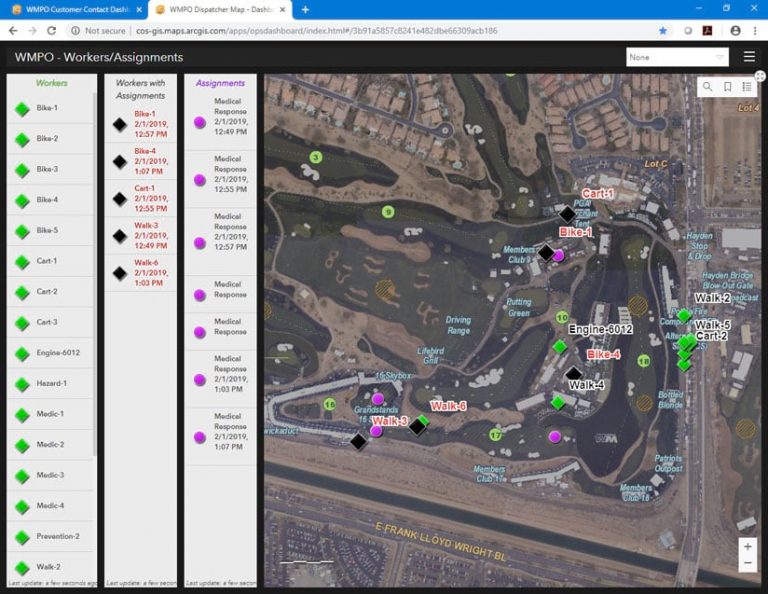This screenshot has width=768, height=594.
Task: Open the dashboard hamburger menu
Action: coord(749,57)
